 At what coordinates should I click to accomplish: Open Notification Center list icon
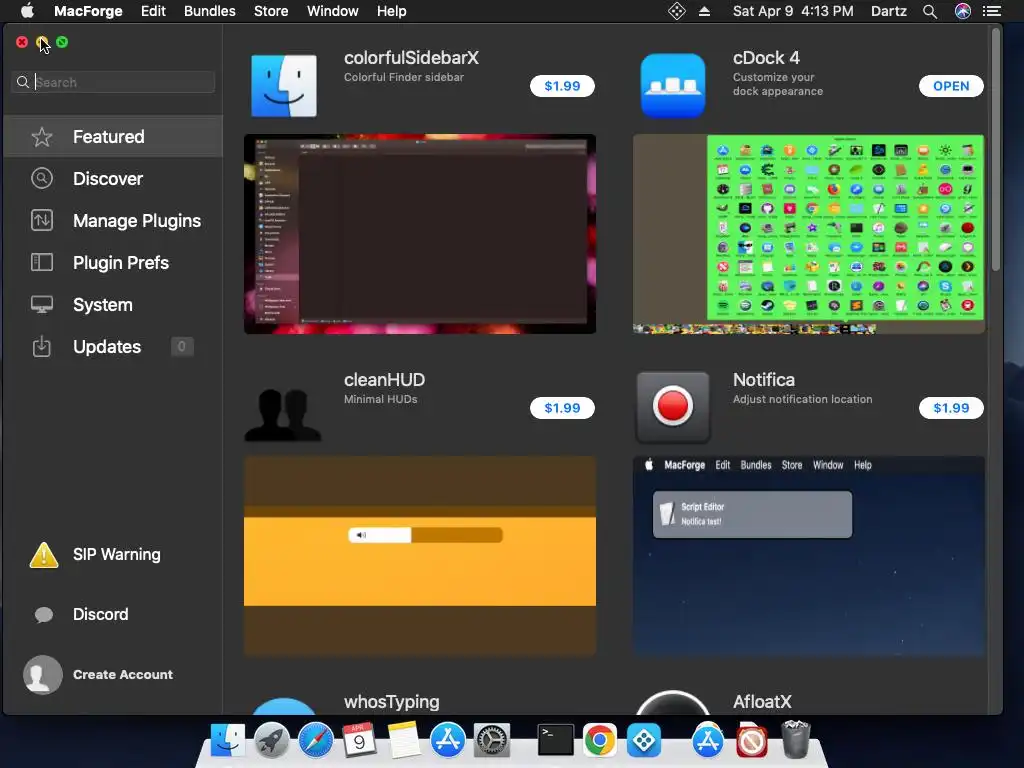[992, 11]
